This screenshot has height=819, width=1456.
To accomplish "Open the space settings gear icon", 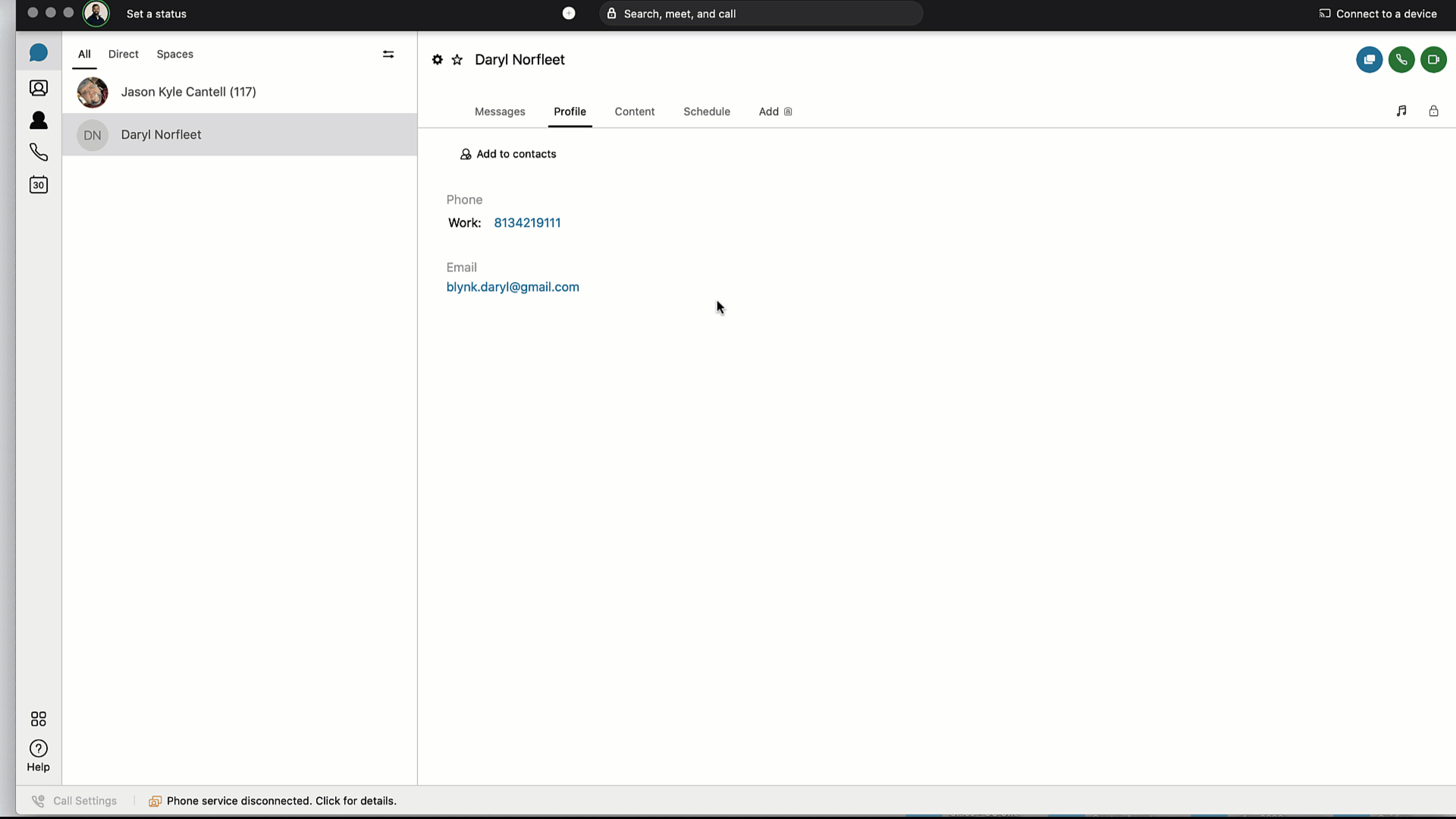I will tap(438, 60).
